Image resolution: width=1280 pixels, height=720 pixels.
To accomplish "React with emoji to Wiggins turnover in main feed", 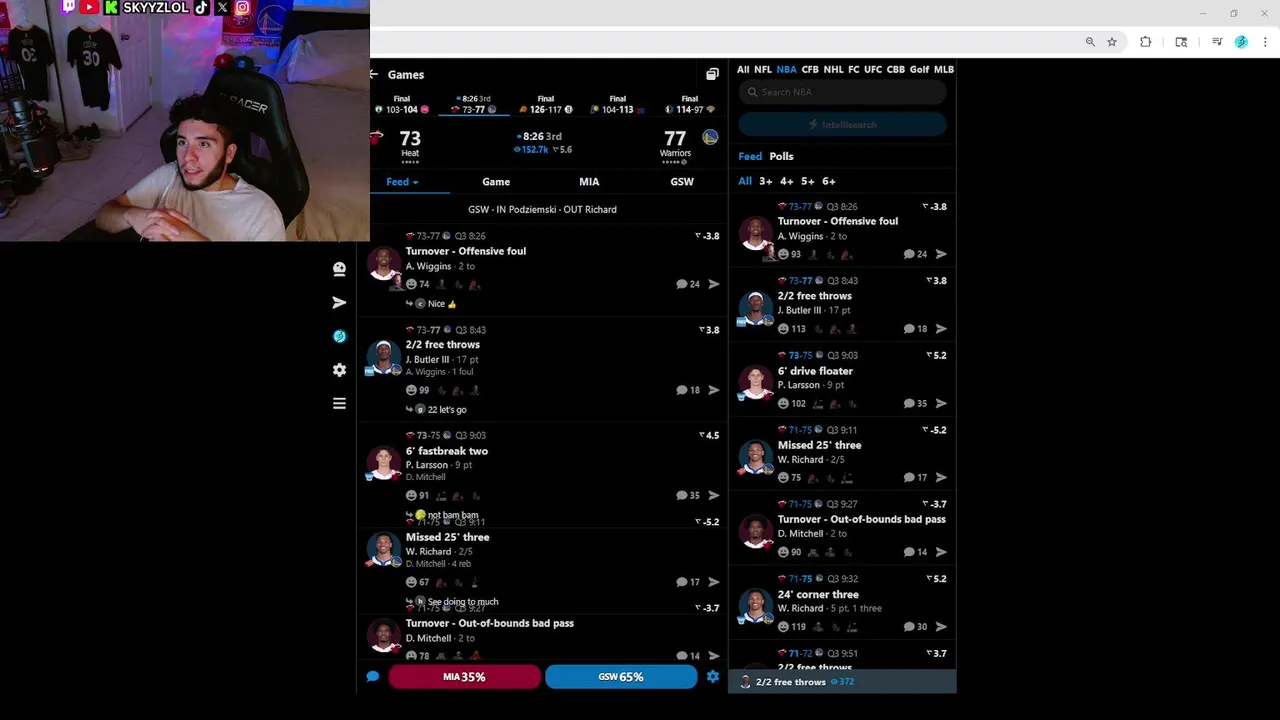I will pyautogui.click(x=411, y=284).
